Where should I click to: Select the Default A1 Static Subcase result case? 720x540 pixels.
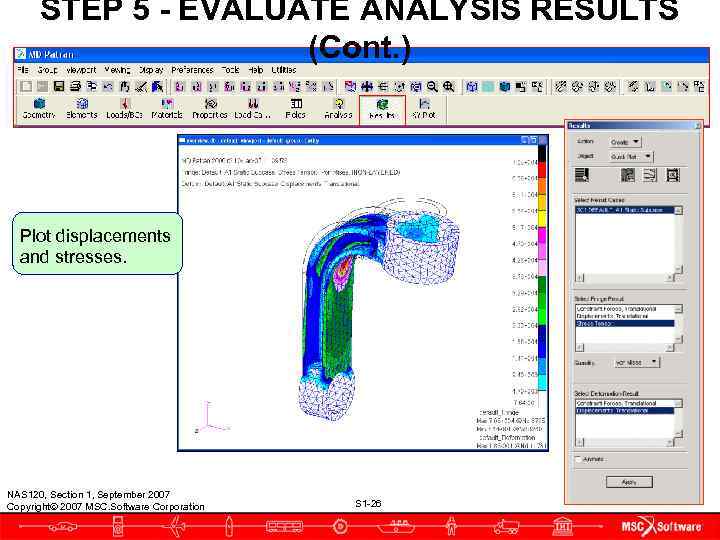[x=624, y=210]
